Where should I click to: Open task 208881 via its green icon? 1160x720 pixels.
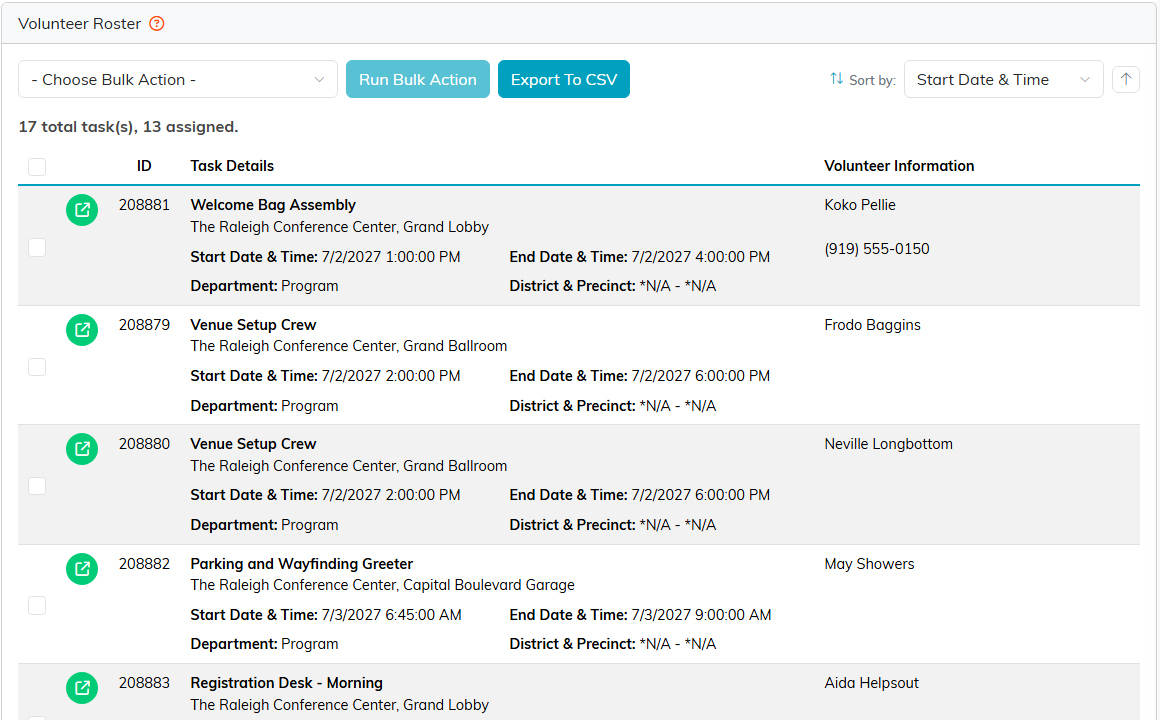click(x=82, y=210)
